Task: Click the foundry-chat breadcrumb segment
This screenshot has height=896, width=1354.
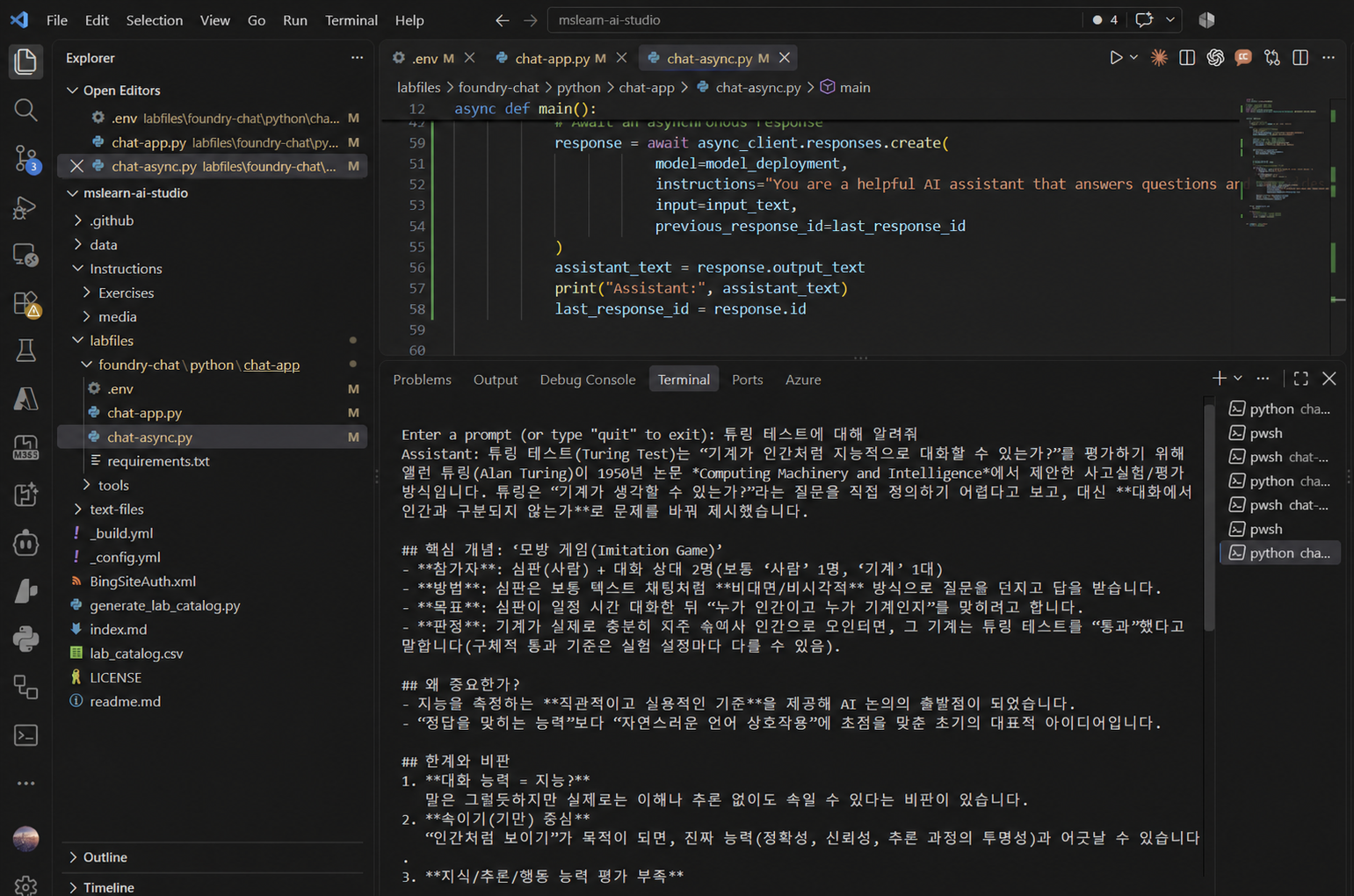Action: tap(498, 88)
